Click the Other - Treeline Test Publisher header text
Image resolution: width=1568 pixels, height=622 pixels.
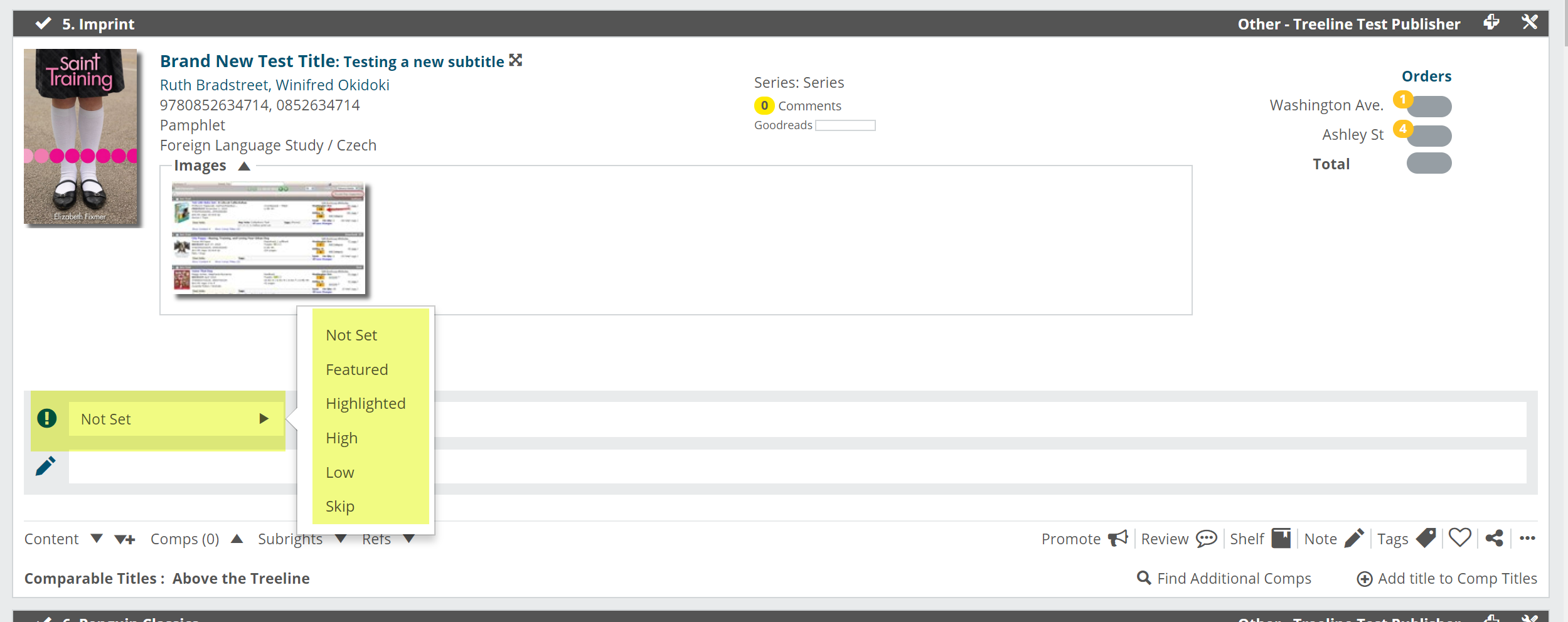pos(1349,24)
